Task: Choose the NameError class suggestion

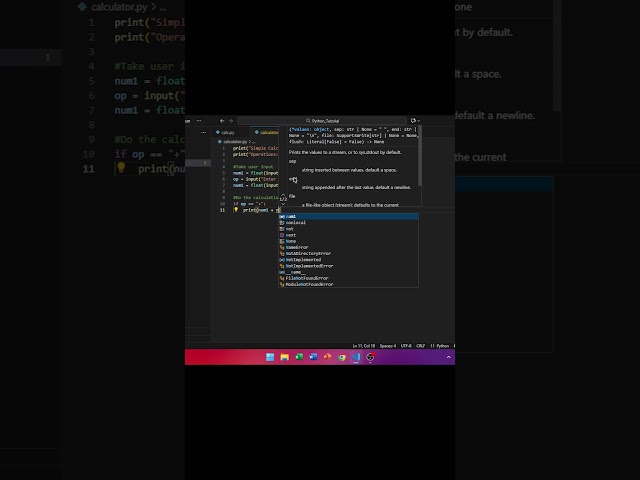Action: tap(349, 247)
